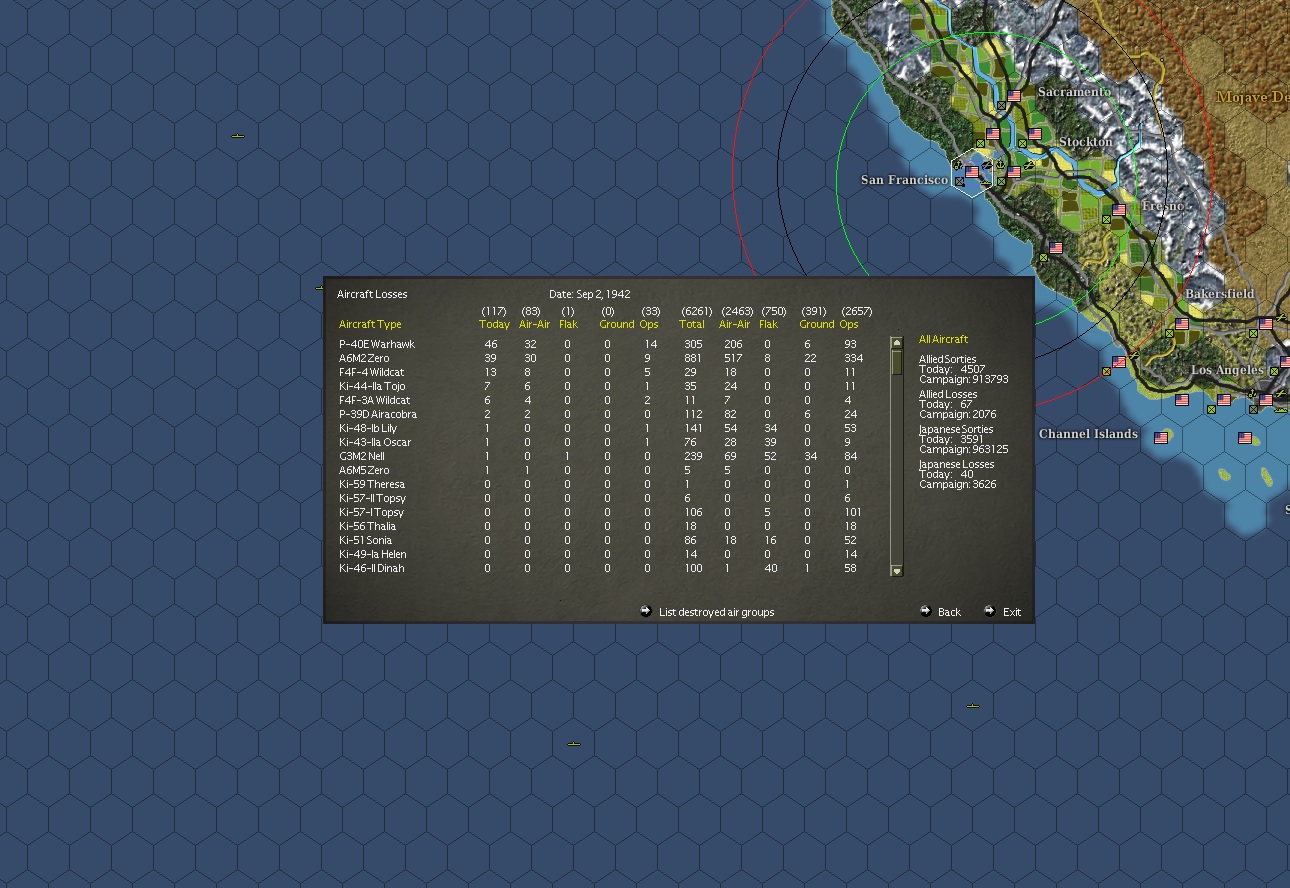Open the list of destroyed air groups
The image size is (1290, 888).
point(718,611)
